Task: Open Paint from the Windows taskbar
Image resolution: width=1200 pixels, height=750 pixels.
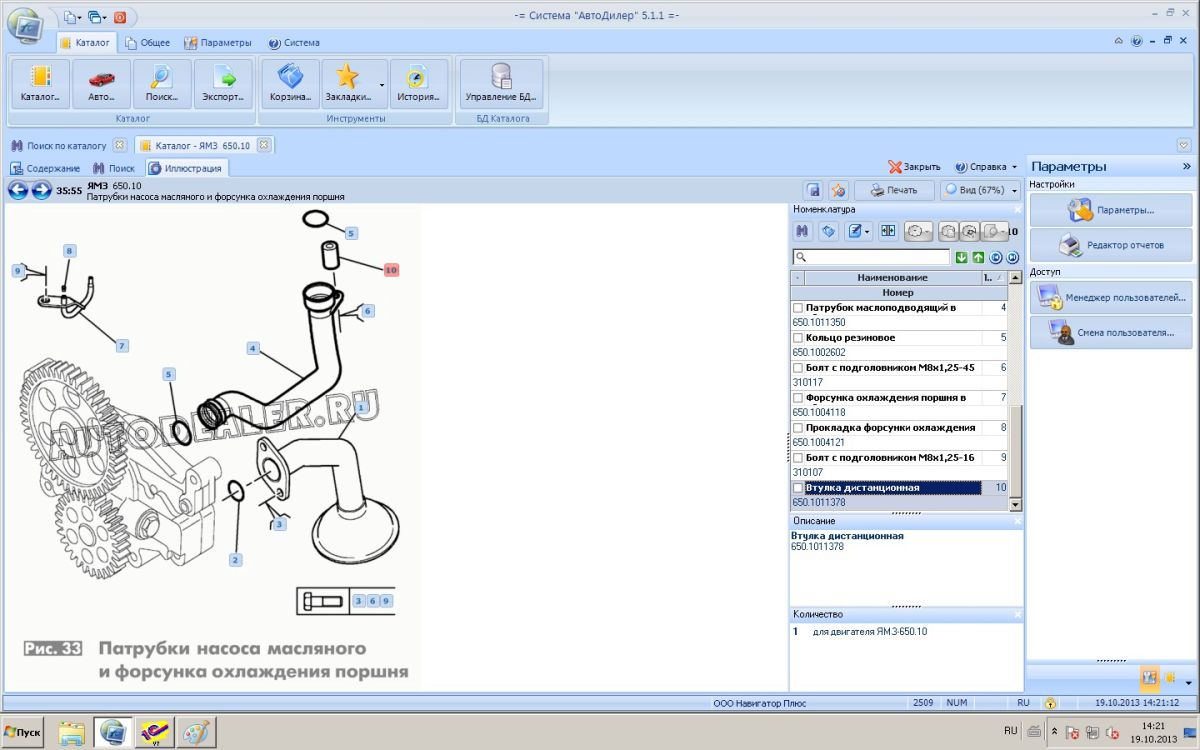Action: [197, 733]
